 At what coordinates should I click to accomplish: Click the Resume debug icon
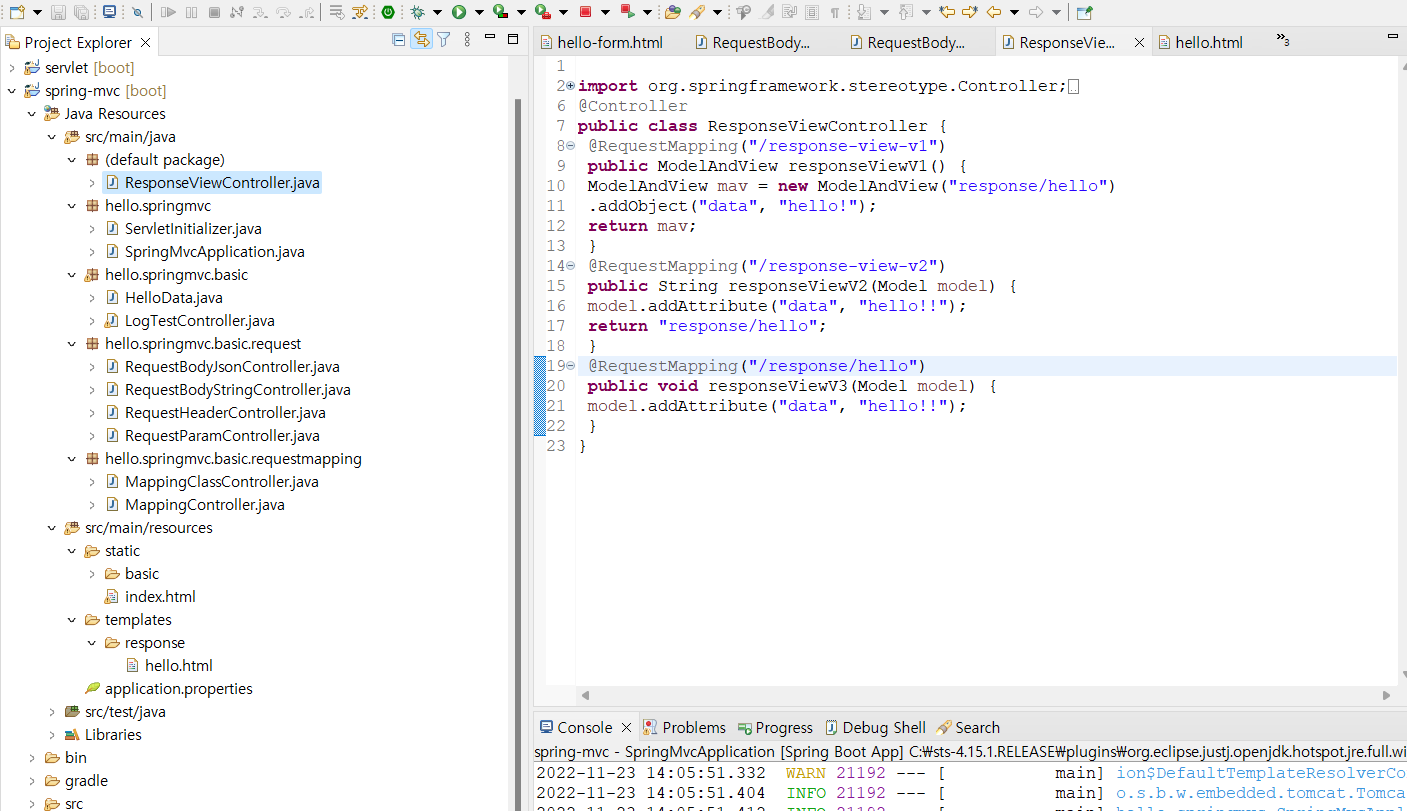168,12
